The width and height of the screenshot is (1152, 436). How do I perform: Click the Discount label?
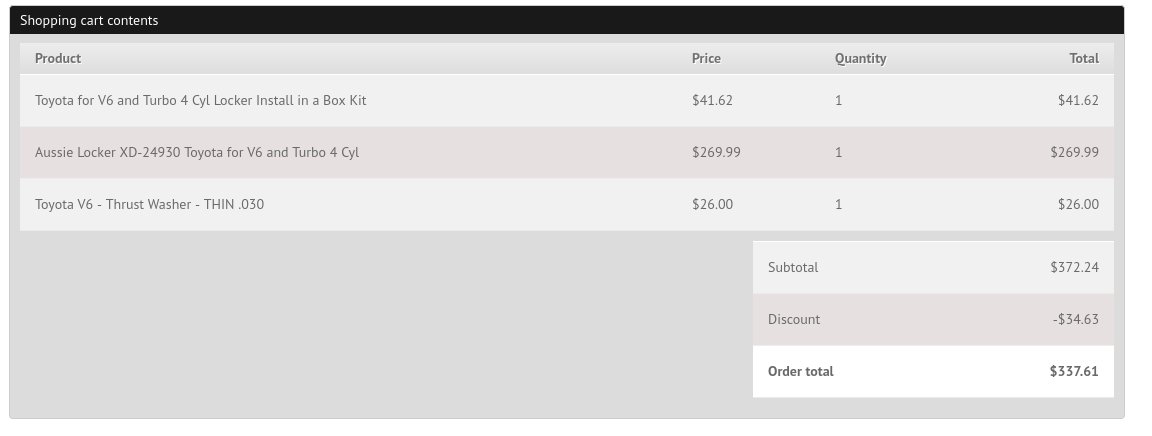point(793,319)
